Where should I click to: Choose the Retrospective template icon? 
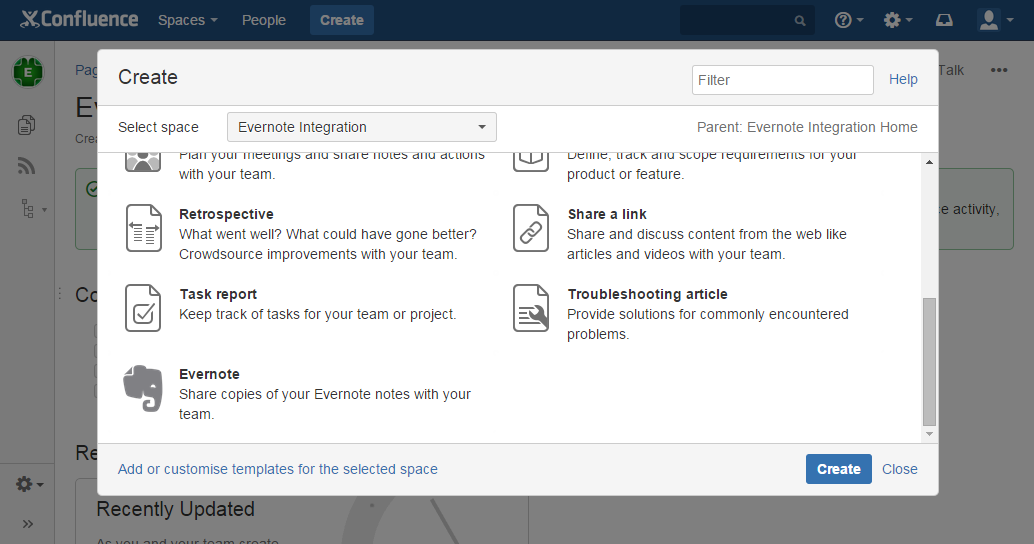(x=143, y=228)
